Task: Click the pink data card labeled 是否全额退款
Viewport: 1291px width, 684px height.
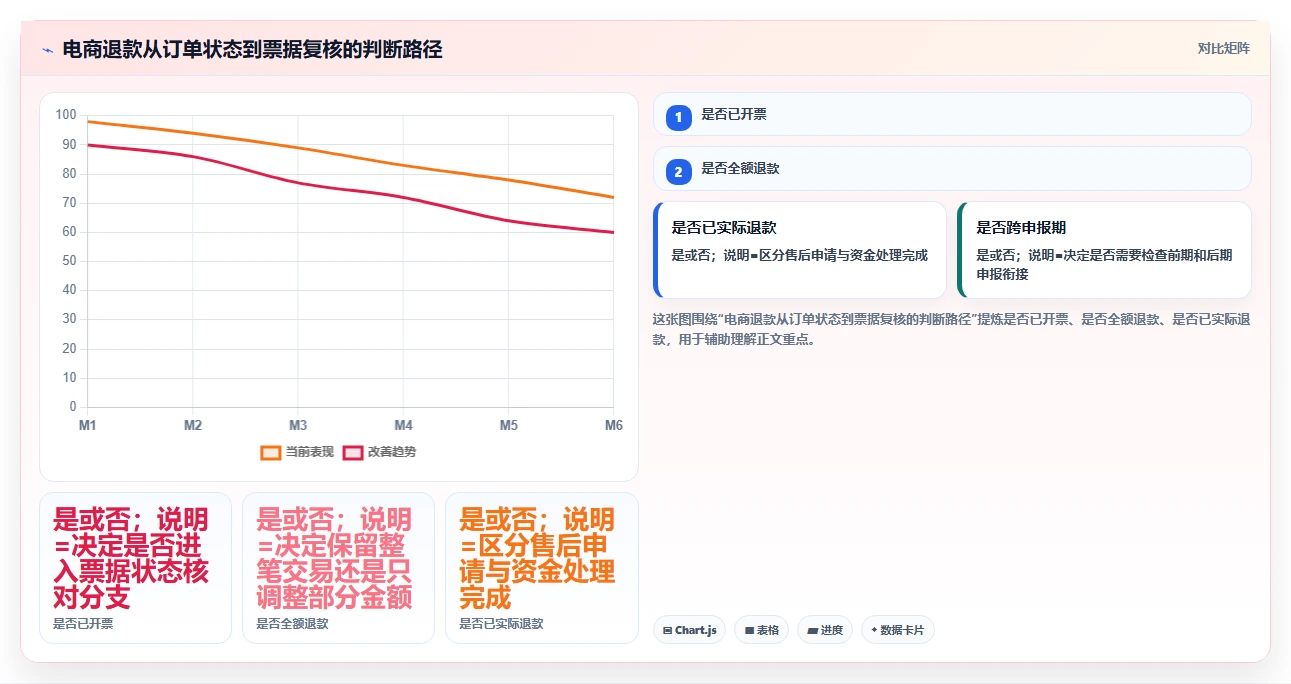Action: coord(338,568)
